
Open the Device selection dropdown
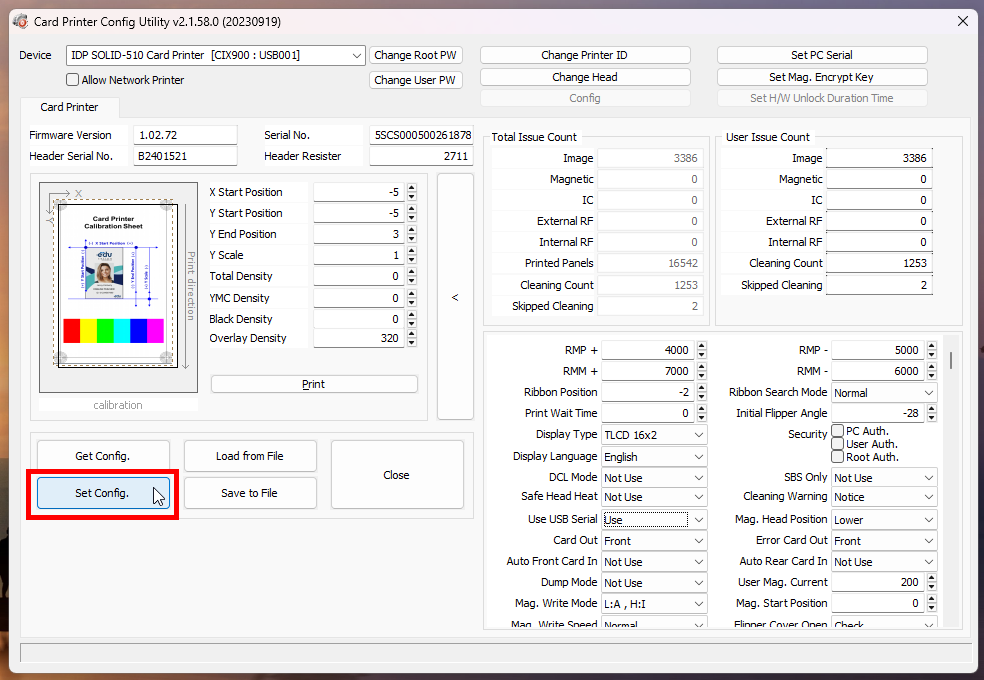[215, 55]
